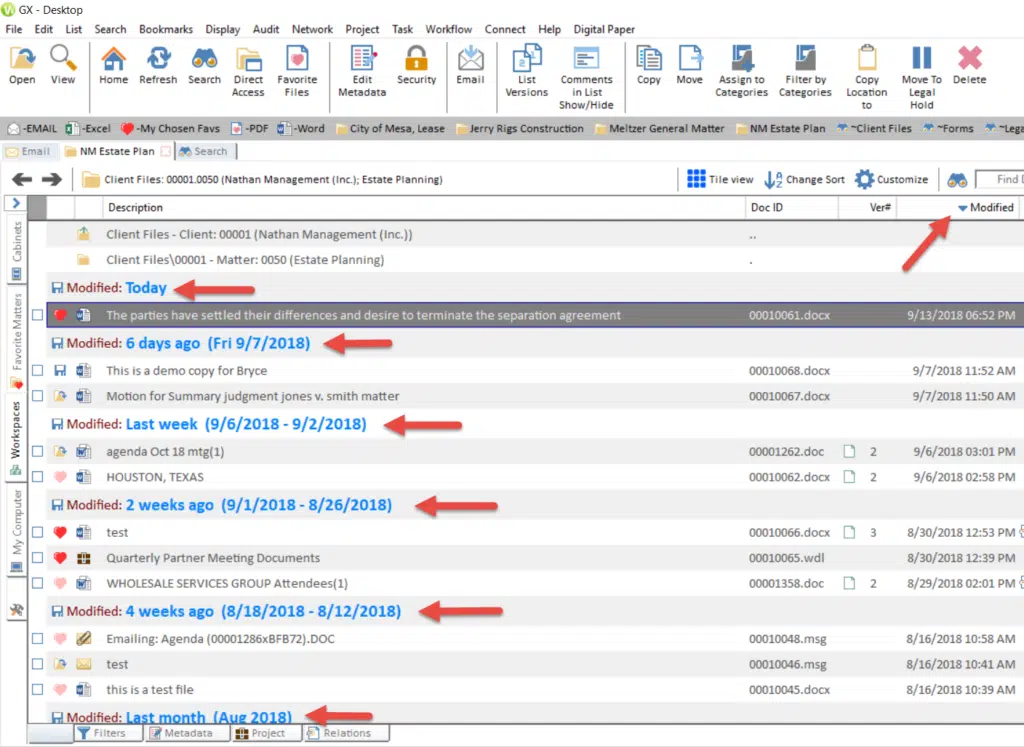This screenshot has height=747, width=1024.
Task: Switch to the Search tab
Action: click(x=204, y=151)
